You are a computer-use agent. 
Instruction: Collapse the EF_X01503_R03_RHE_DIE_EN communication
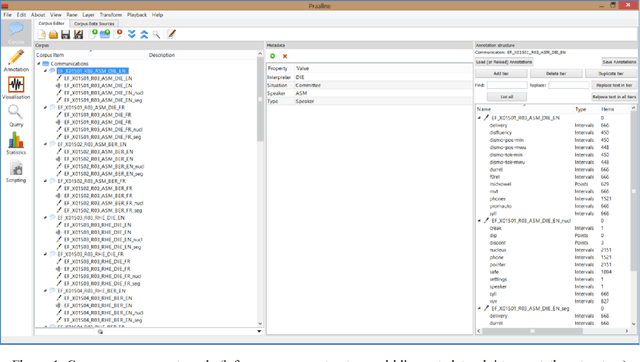click(45, 218)
